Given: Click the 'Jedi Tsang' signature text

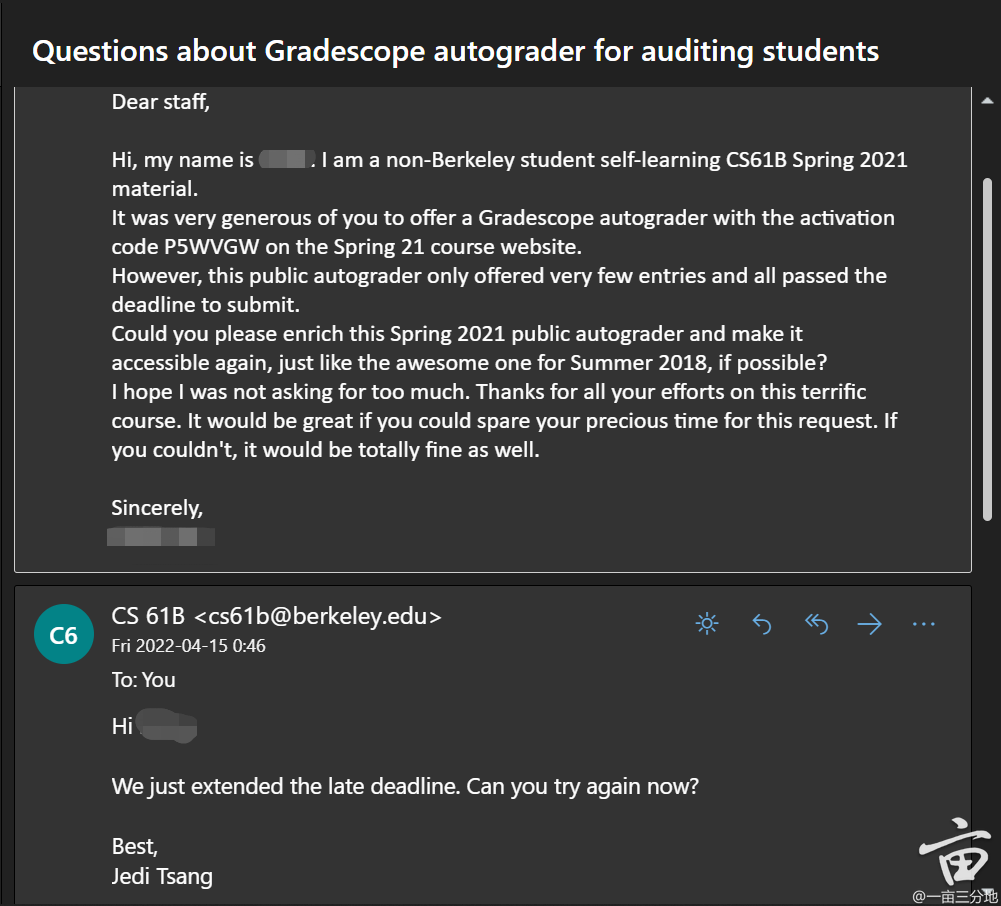Looking at the screenshot, I should tap(160, 876).
